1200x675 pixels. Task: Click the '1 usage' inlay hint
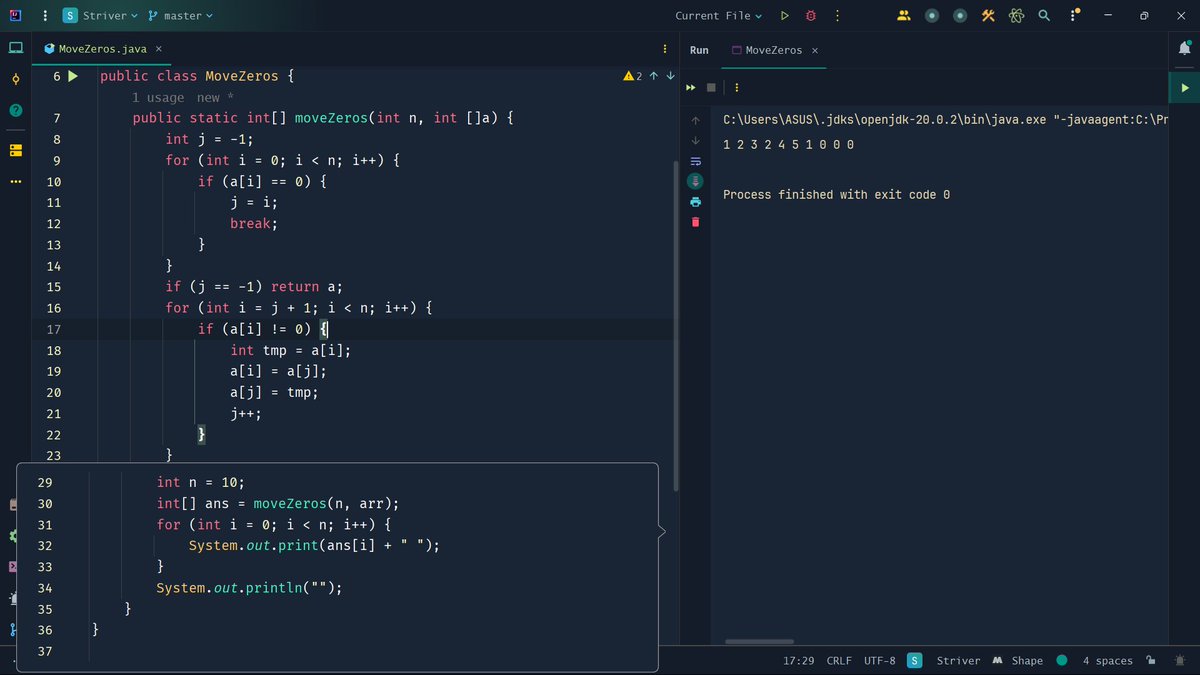click(x=158, y=97)
